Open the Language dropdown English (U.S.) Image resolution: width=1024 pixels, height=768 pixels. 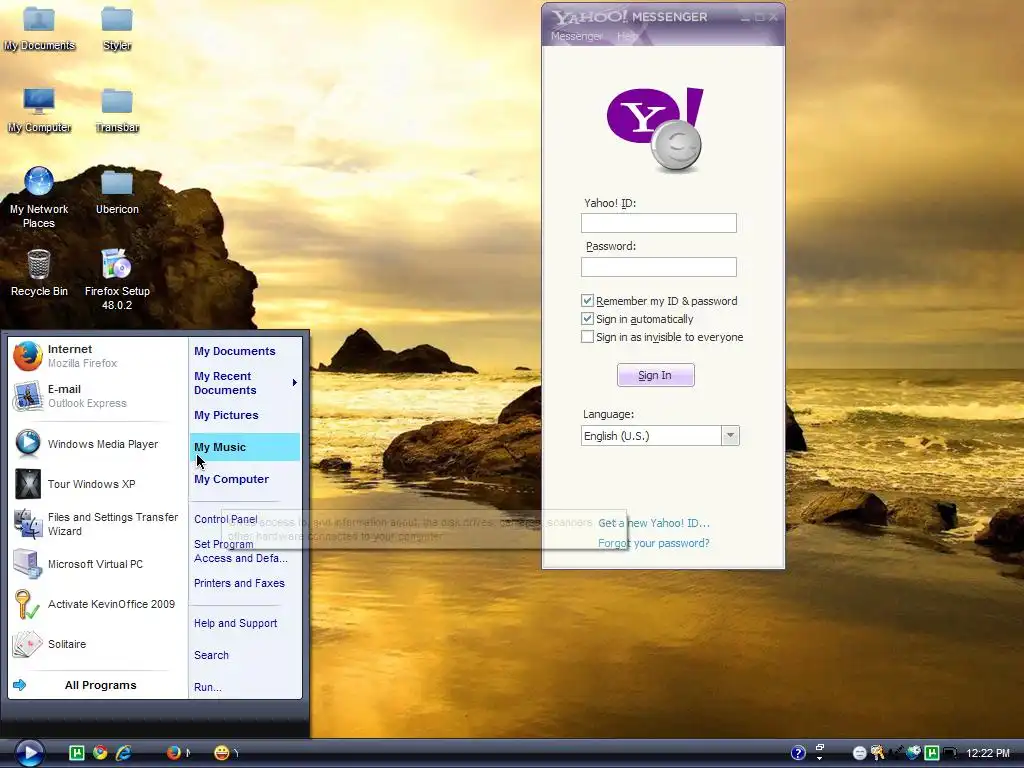pos(660,436)
